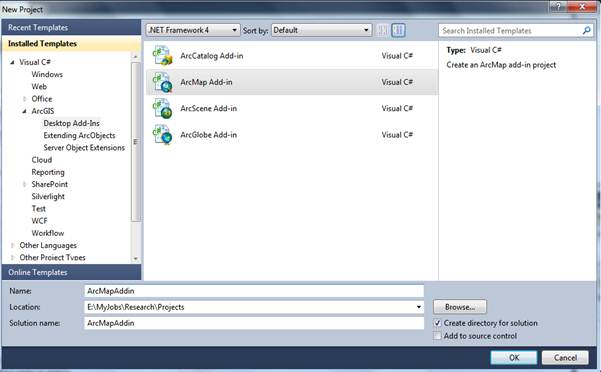
Task: Select Windows in the template tree
Action: (47, 74)
